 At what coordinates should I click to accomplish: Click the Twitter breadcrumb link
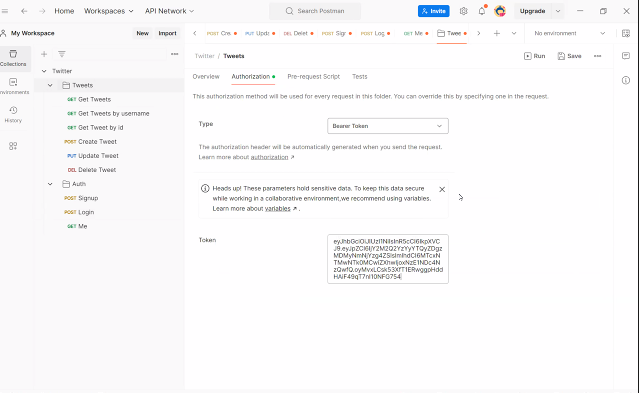tap(205, 56)
